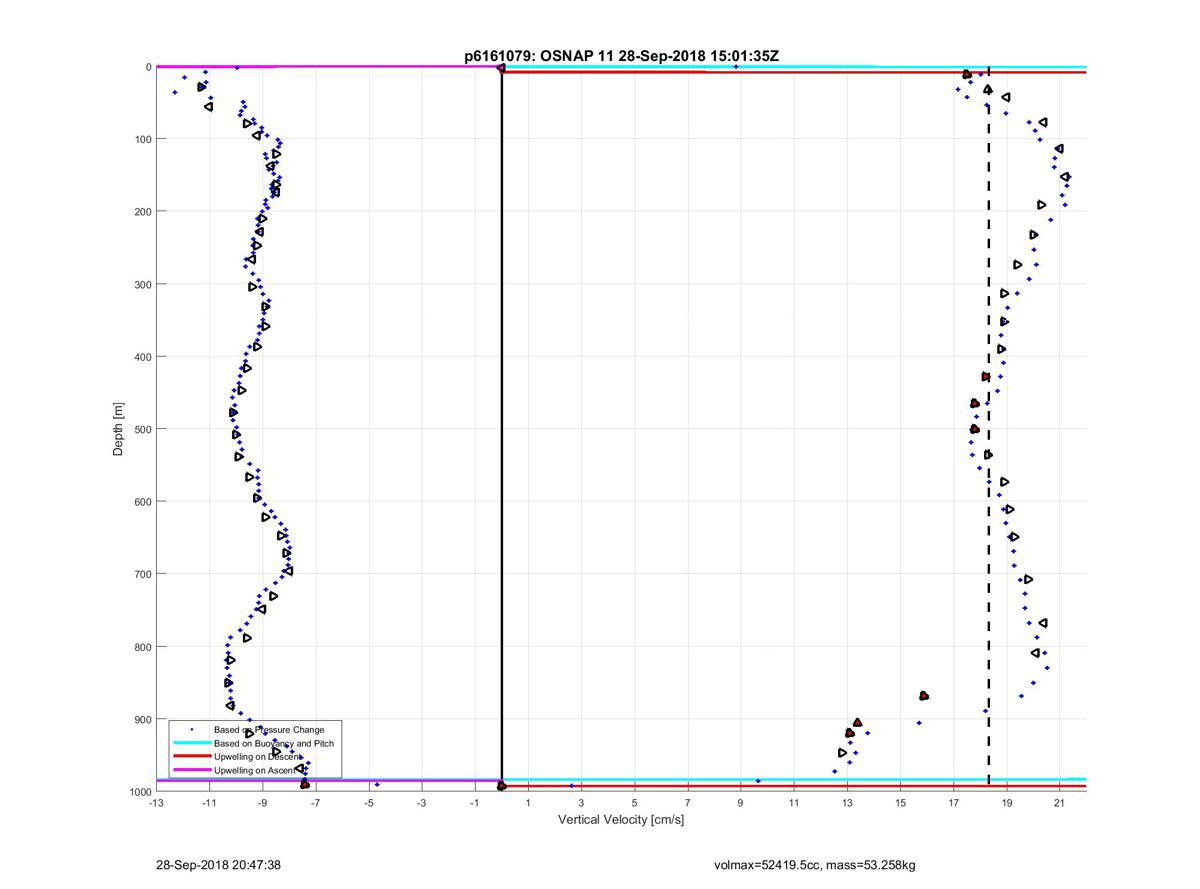Click the cyan line sample in legend
Viewport: 1200px width, 889px height.
point(191,743)
